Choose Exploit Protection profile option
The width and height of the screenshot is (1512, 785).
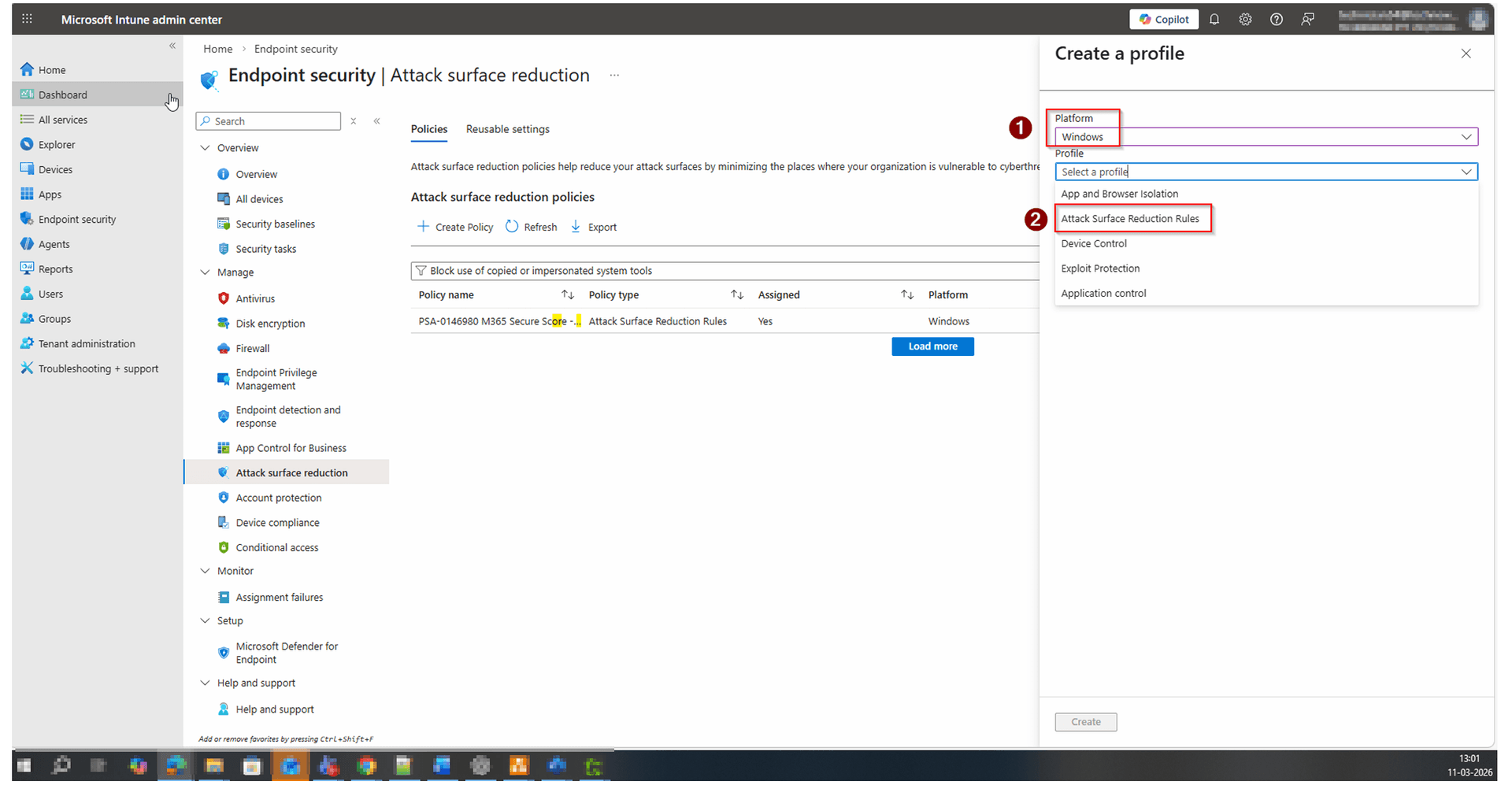click(1100, 268)
